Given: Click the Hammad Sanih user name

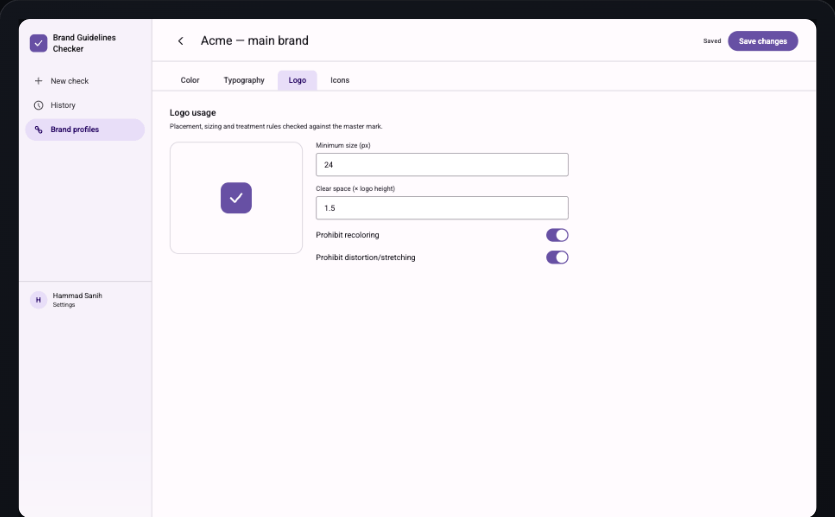Looking at the screenshot, I should click(77, 296).
